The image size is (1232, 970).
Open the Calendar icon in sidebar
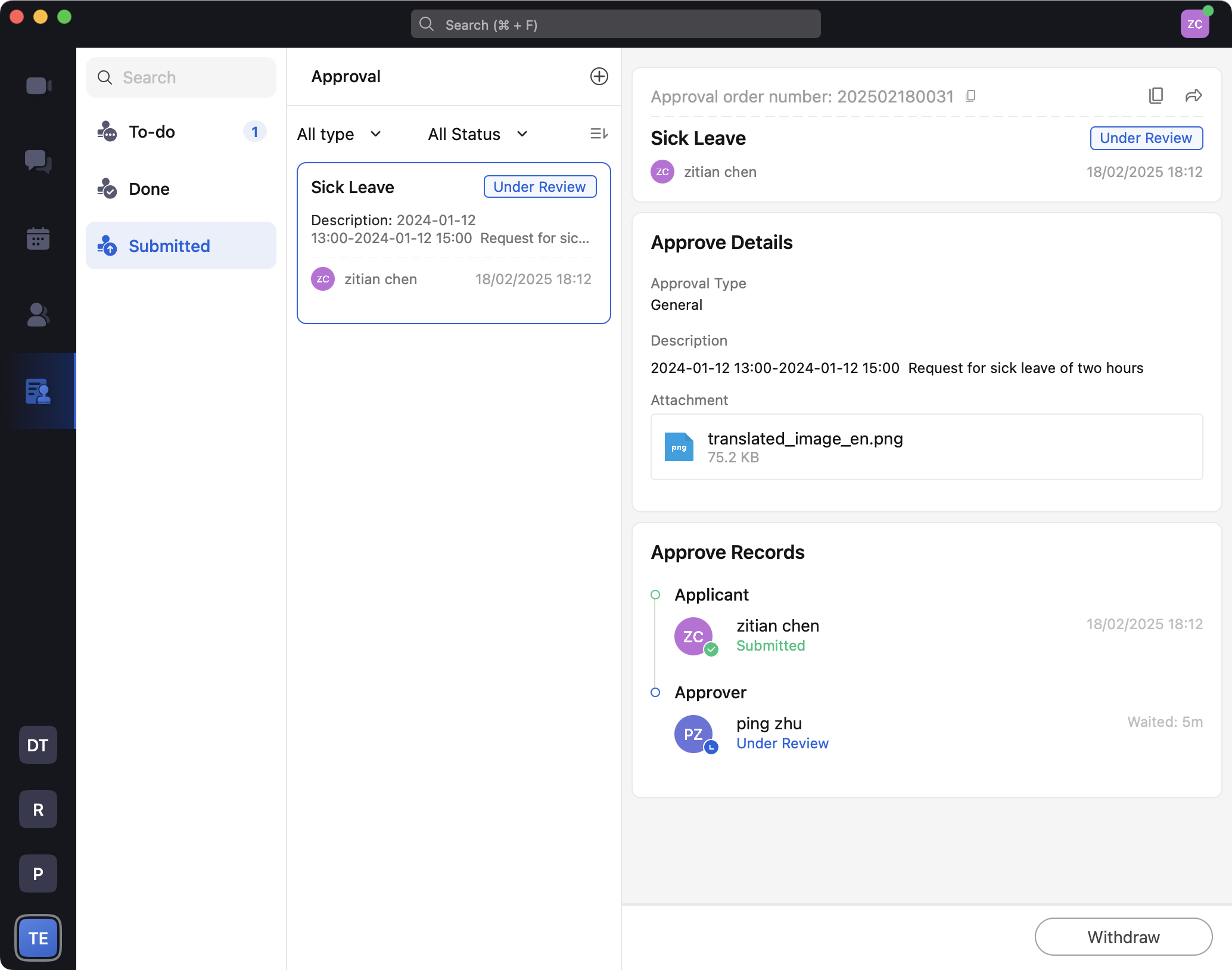pos(38,238)
